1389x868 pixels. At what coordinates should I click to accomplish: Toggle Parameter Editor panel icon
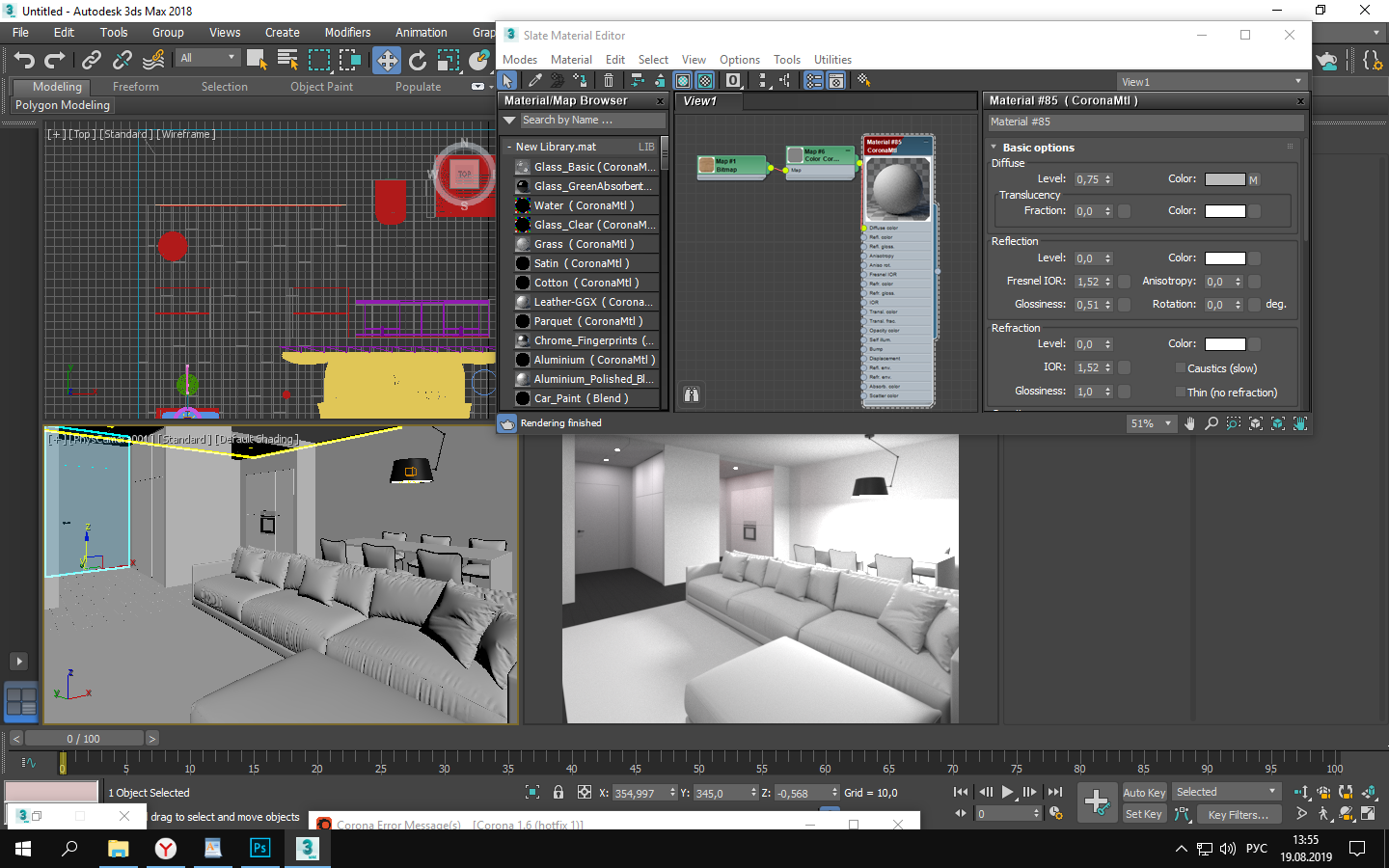tap(836, 81)
